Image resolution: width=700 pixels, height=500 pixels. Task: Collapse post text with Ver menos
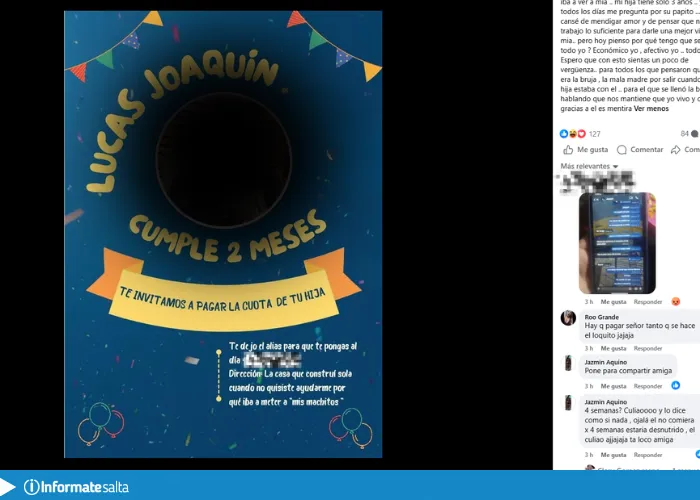[651, 108]
